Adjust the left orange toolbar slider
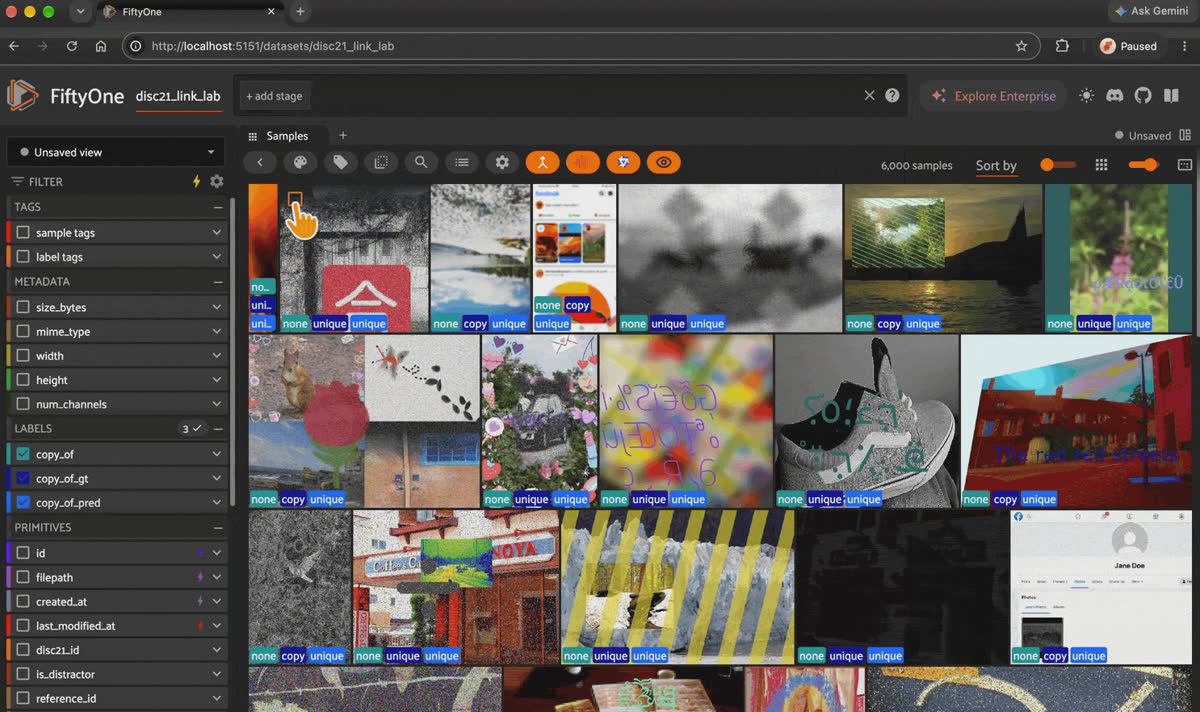 1057,165
